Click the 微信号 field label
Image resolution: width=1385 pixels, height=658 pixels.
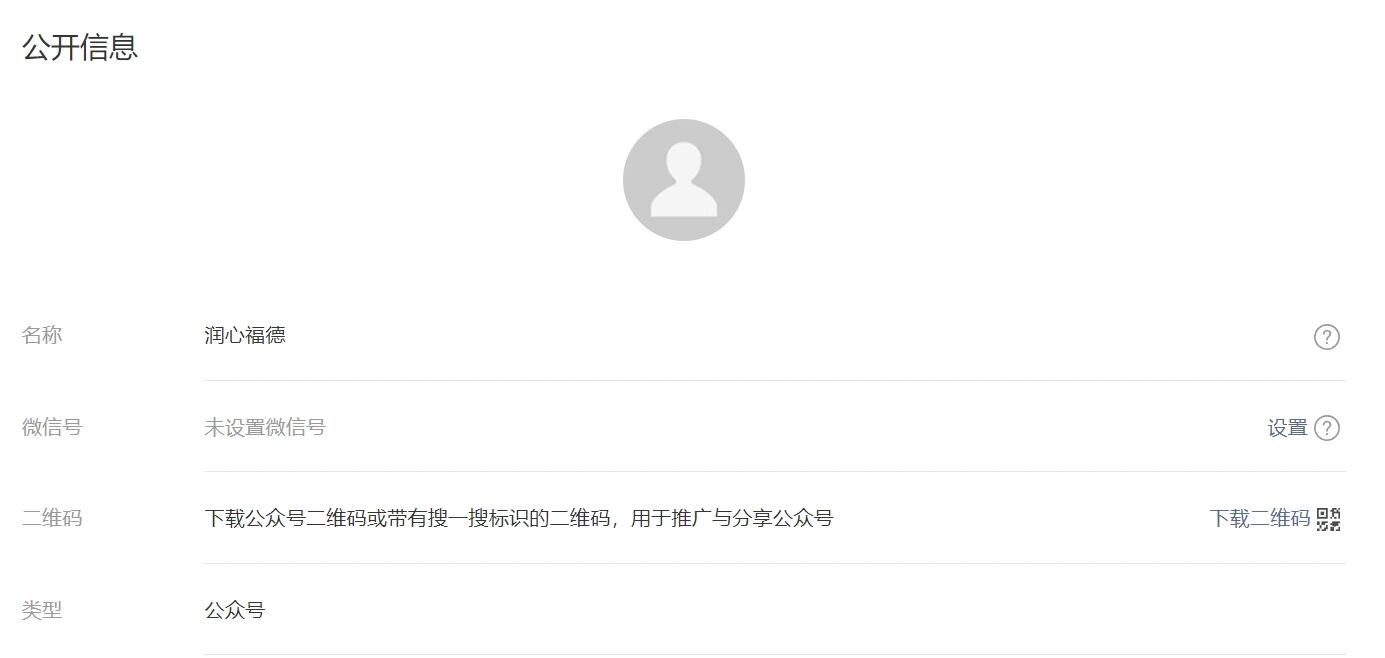[52, 428]
